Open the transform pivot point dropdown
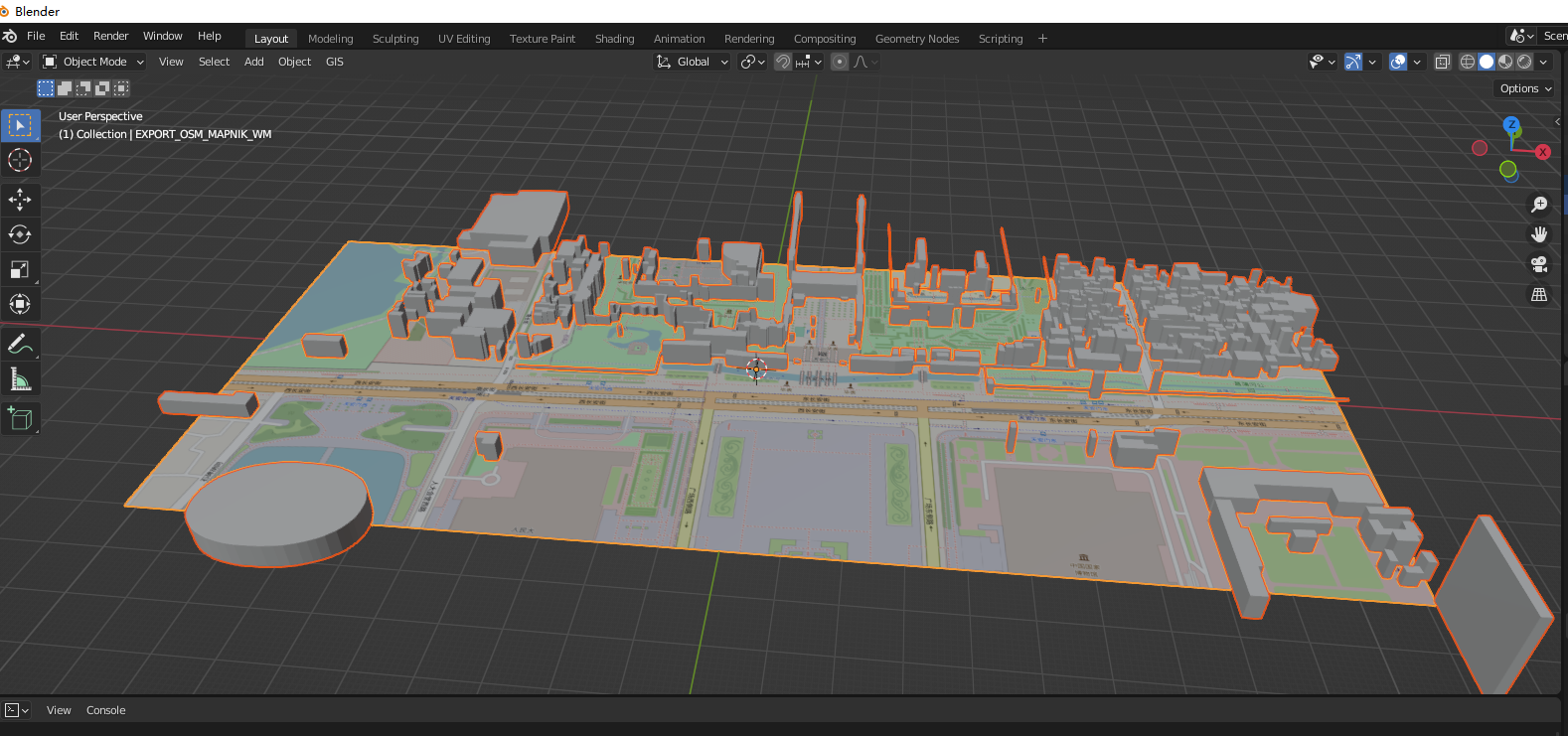 point(753,62)
